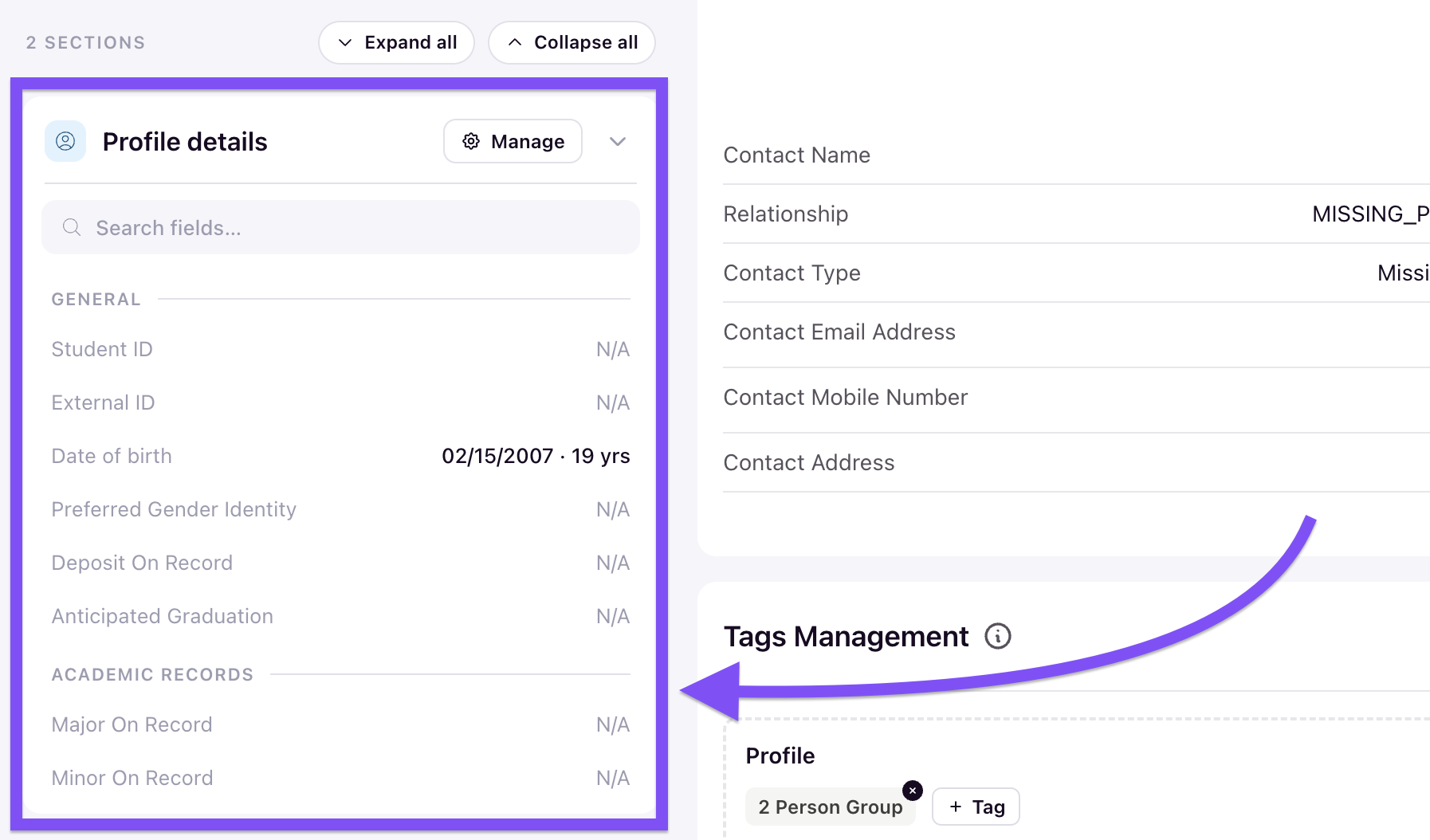Click the Student ID field label
This screenshot has height=840, width=1430.
tap(102, 349)
